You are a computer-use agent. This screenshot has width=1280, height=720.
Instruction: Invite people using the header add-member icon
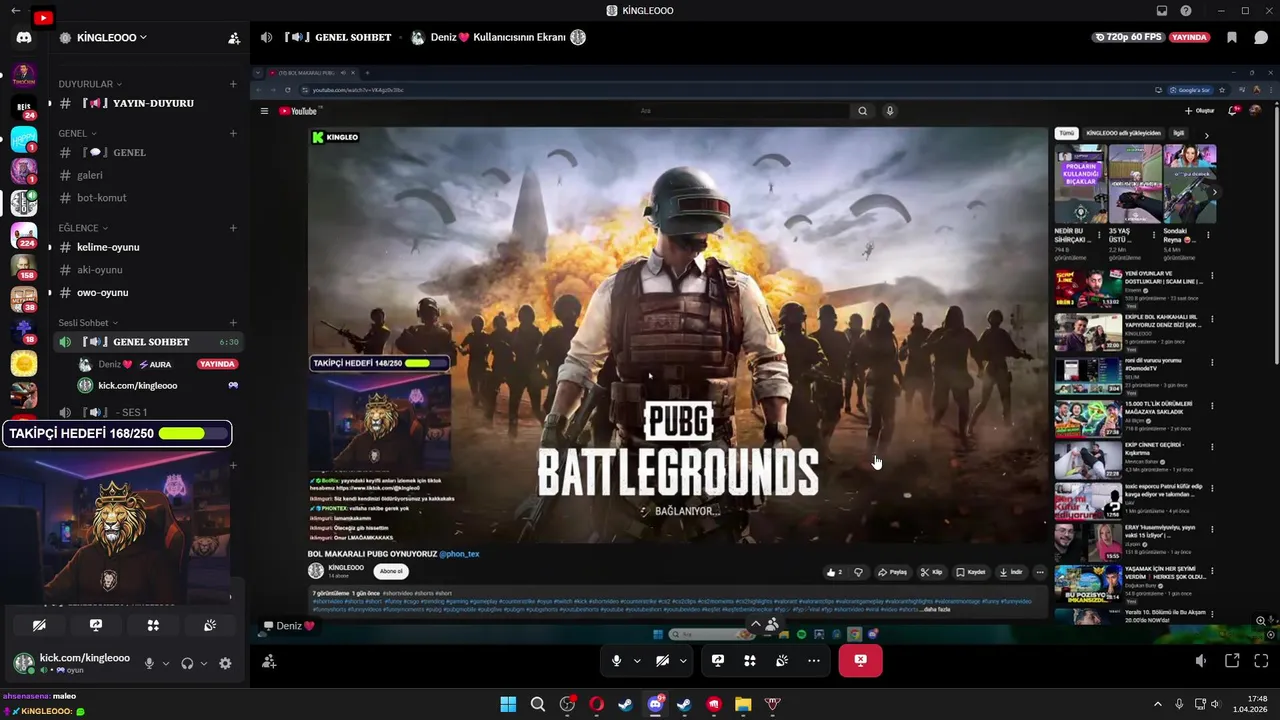234,38
